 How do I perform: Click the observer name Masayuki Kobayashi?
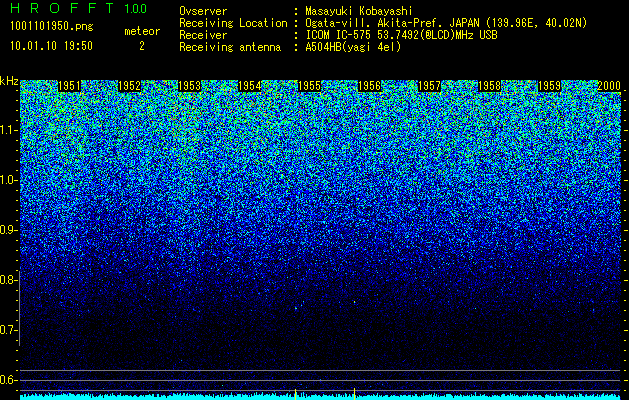(359, 11)
